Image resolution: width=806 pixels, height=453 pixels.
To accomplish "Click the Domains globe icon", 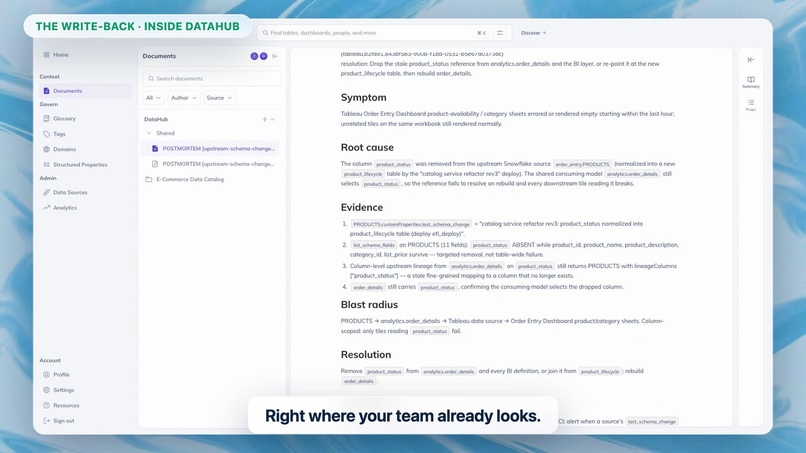I will pyautogui.click(x=46, y=149).
